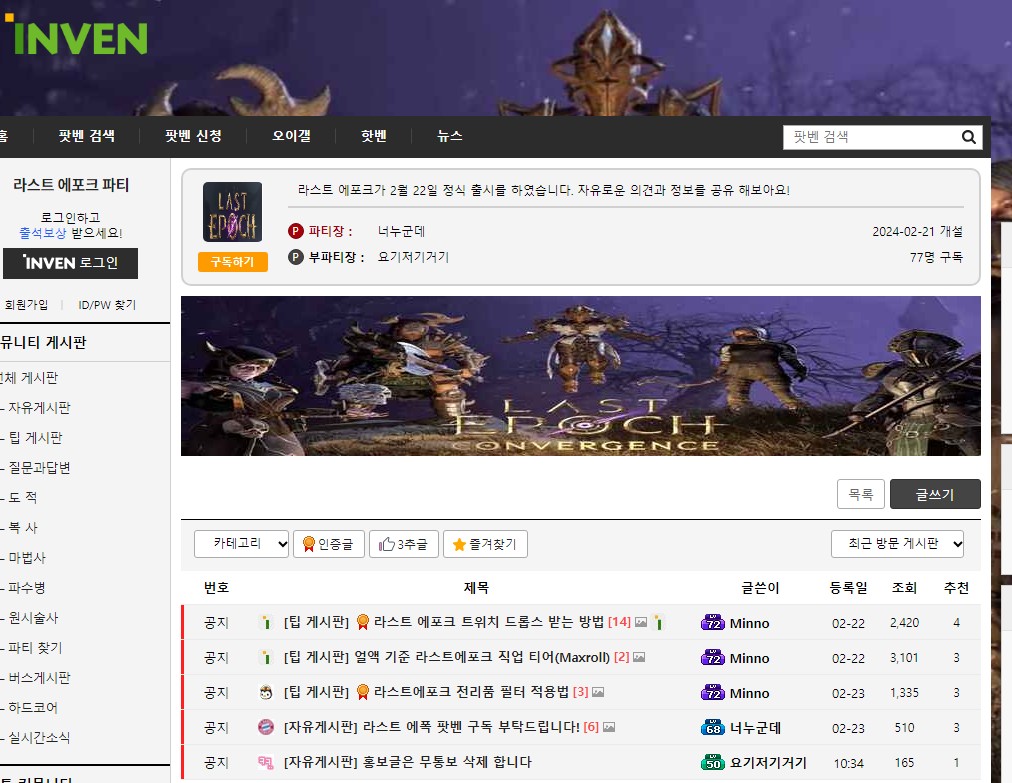Open post 라스트 에포크 트위치 드롭스 받는 방법
The height and width of the screenshot is (783, 1012).
[x=489, y=622]
